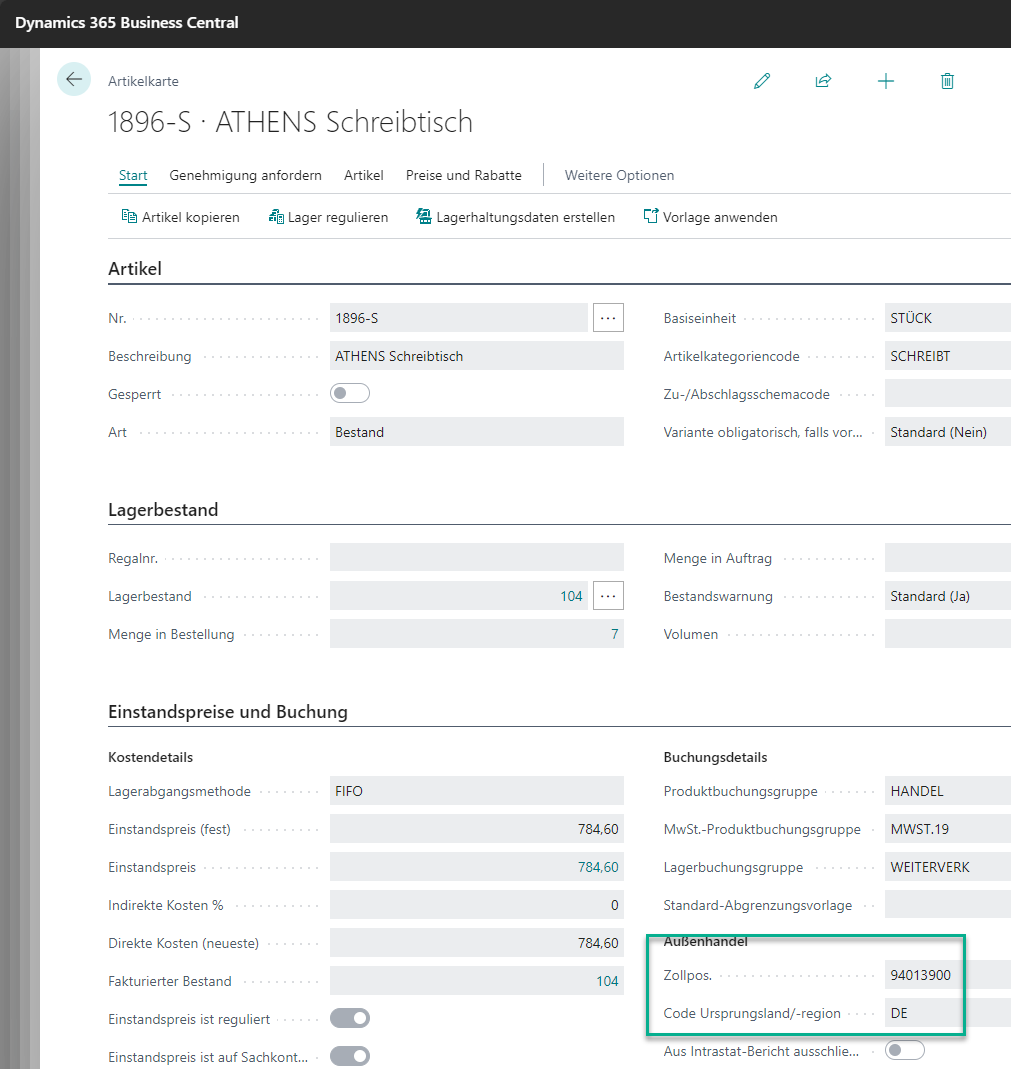1011x1069 pixels.
Task: Click the share icon
Action: pos(823,81)
